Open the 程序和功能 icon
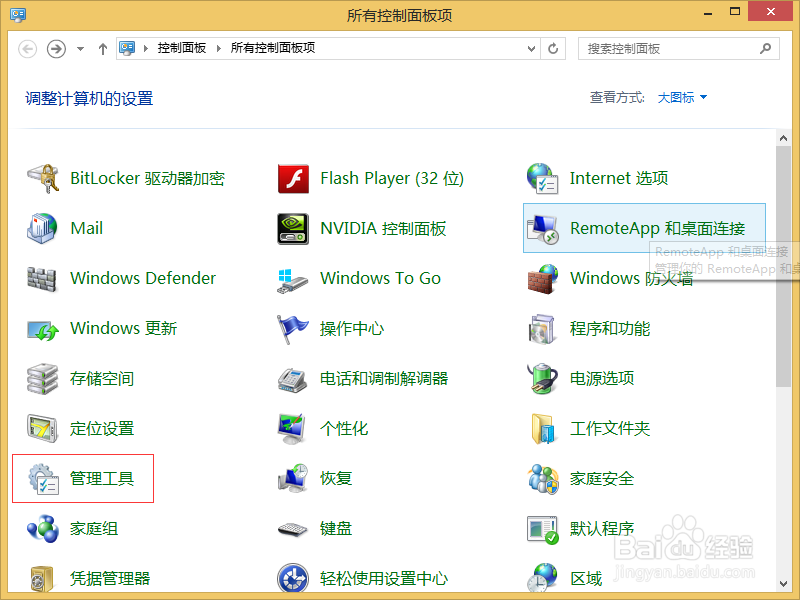Image resolution: width=800 pixels, height=600 pixels. point(541,329)
